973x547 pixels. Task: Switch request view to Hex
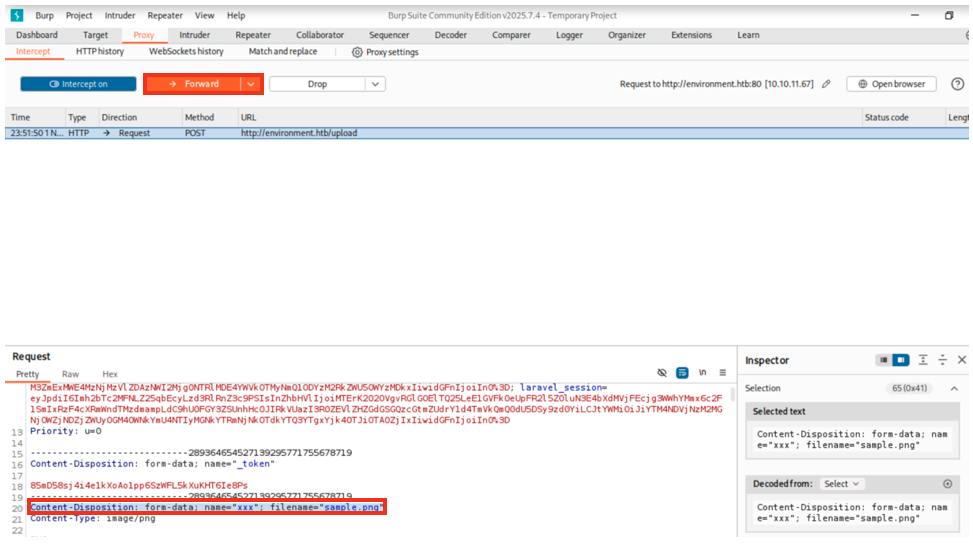tap(110, 374)
